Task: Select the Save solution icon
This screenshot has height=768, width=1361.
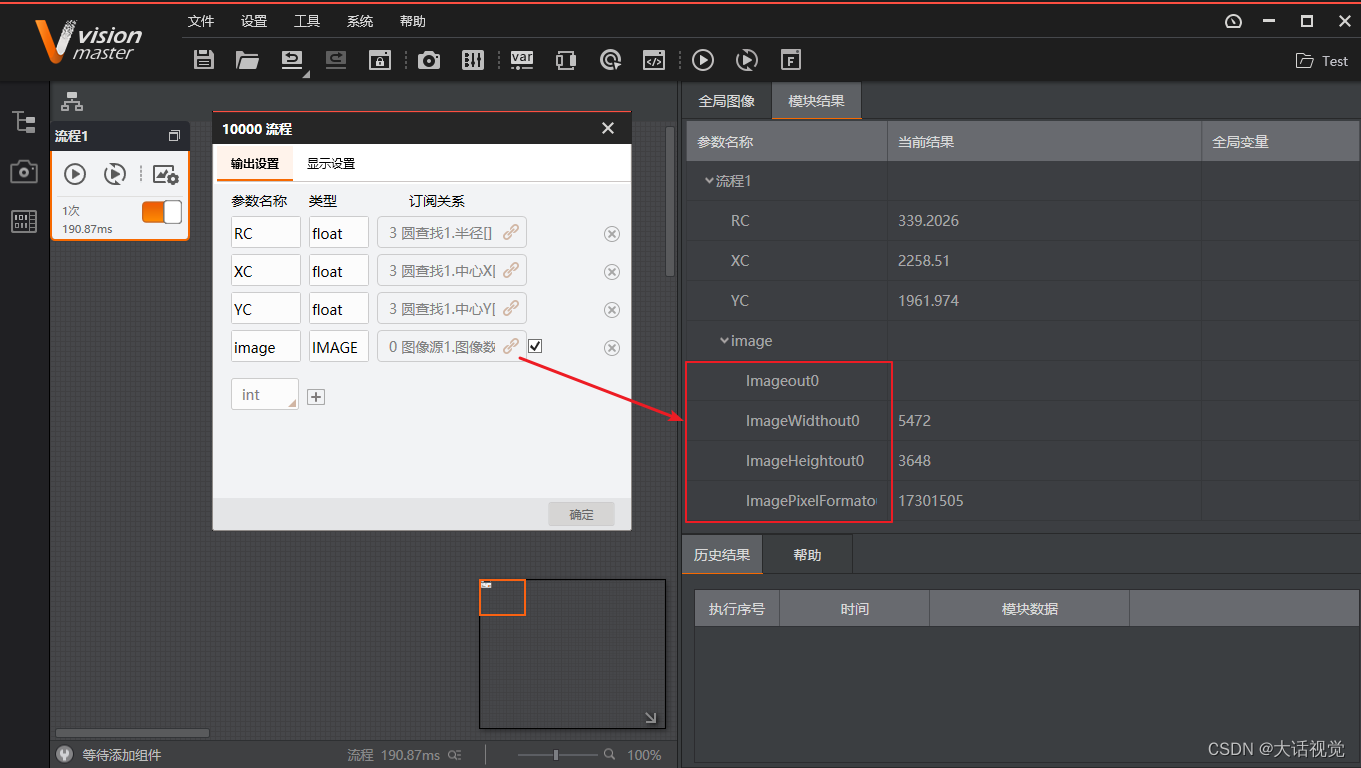Action: click(203, 60)
